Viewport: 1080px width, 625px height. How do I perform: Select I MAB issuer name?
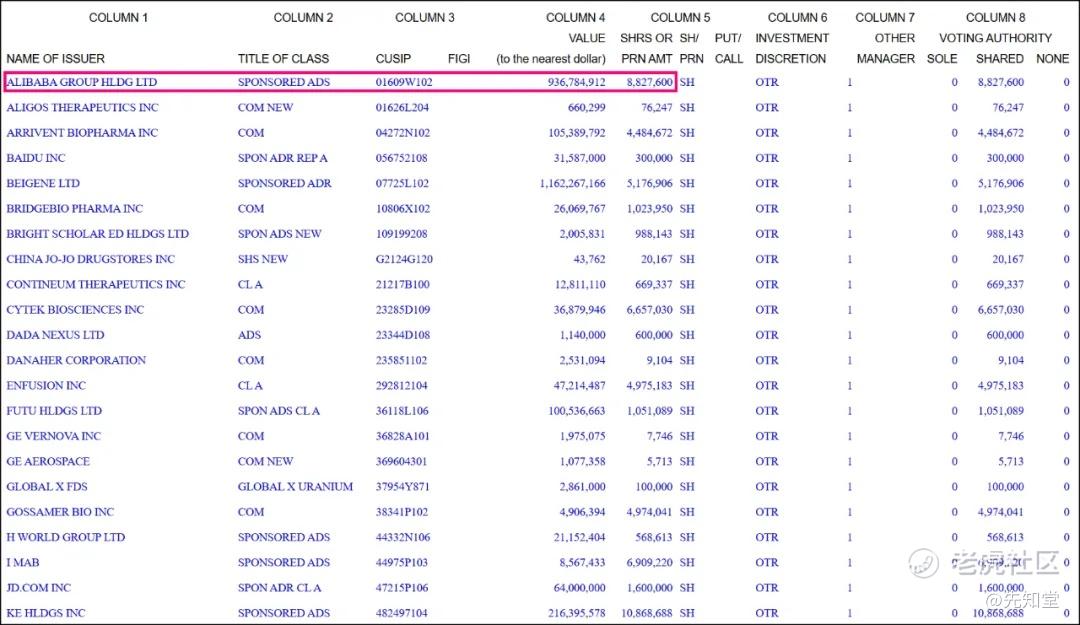[23, 562]
